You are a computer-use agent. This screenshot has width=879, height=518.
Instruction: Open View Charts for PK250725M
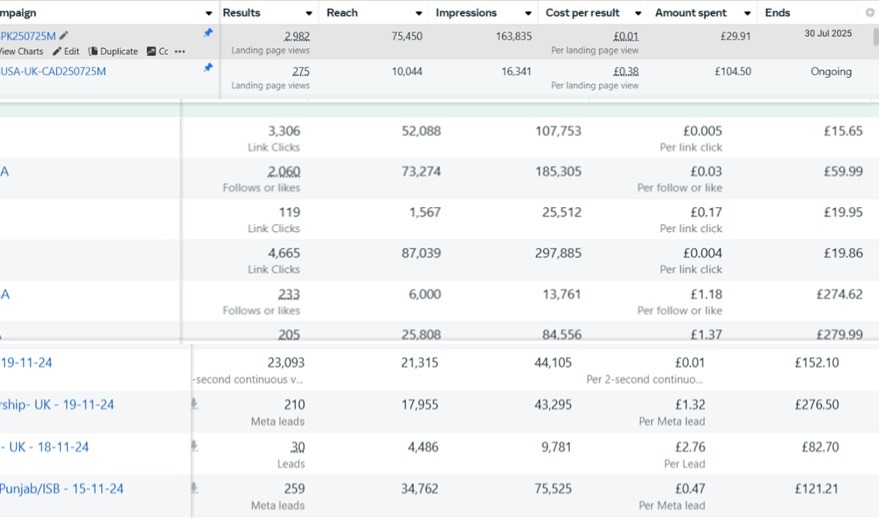21,52
